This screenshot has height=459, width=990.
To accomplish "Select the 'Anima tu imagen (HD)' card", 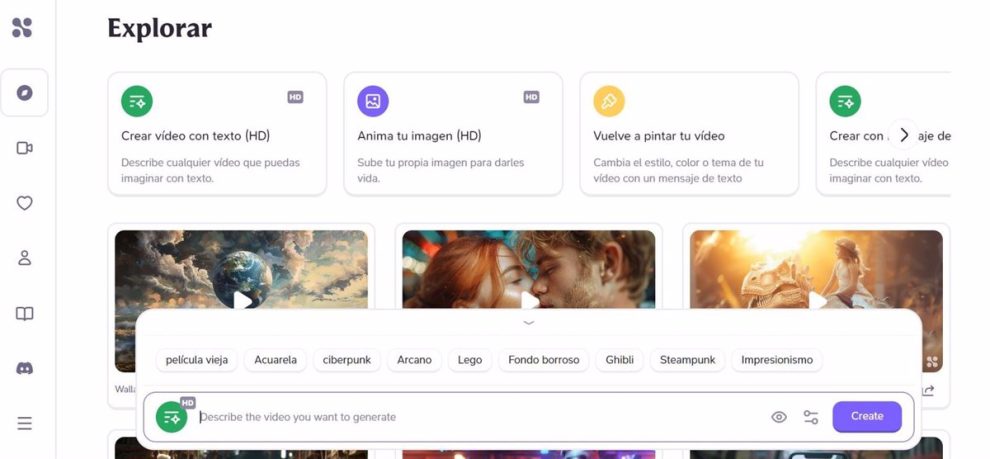I will click(x=453, y=134).
